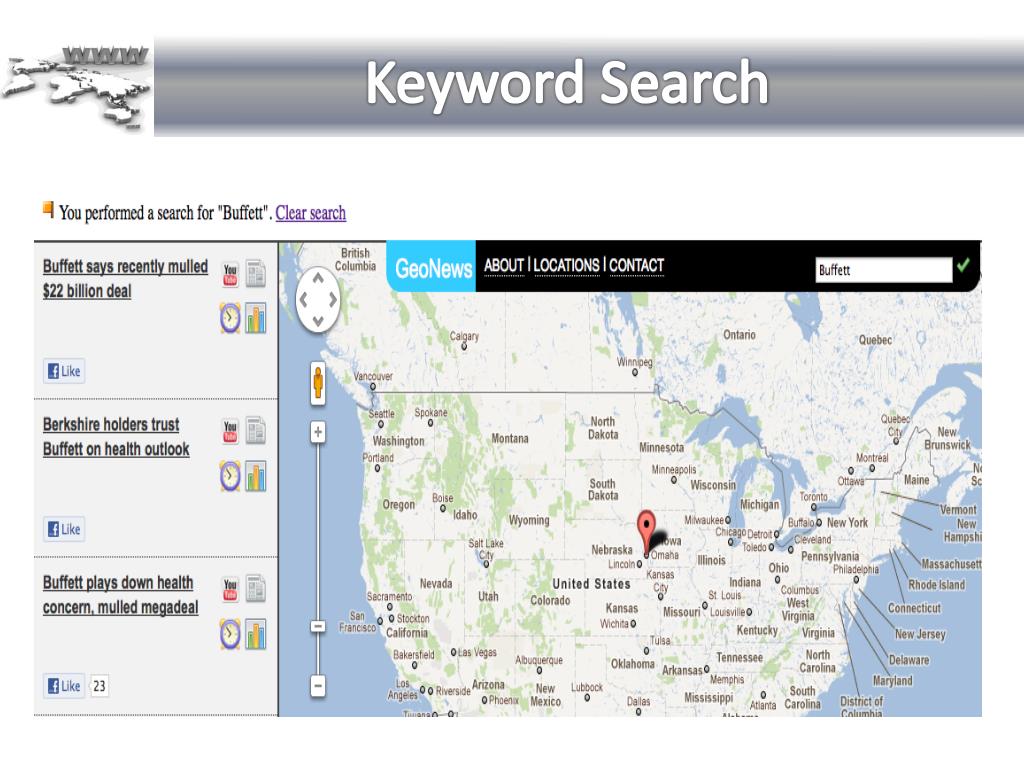
Task: Click the "Las Vegas" city label
Action: [477, 652]
